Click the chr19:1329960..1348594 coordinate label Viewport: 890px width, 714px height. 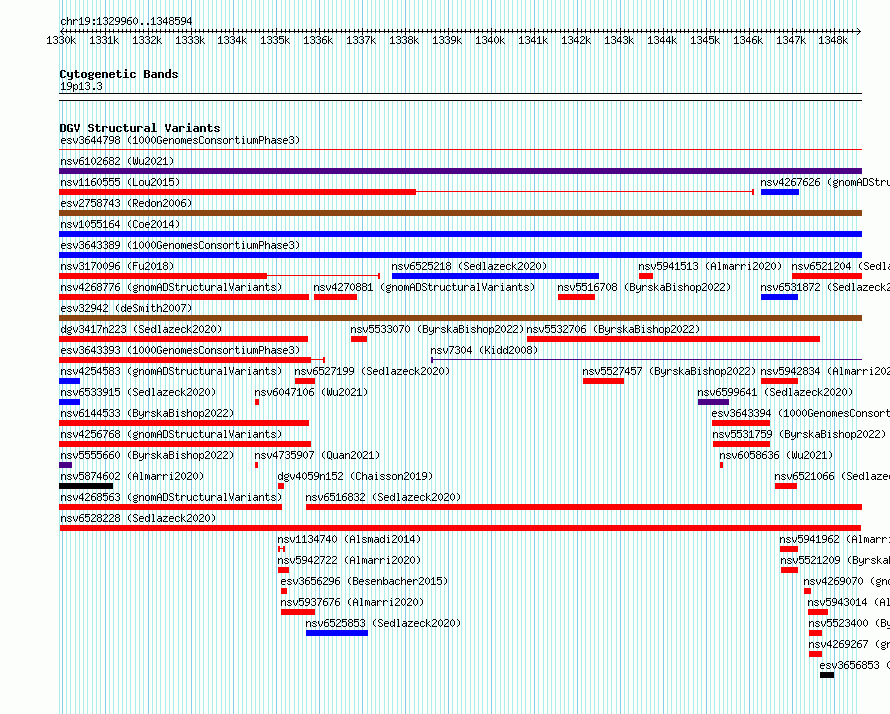(126, 21)
